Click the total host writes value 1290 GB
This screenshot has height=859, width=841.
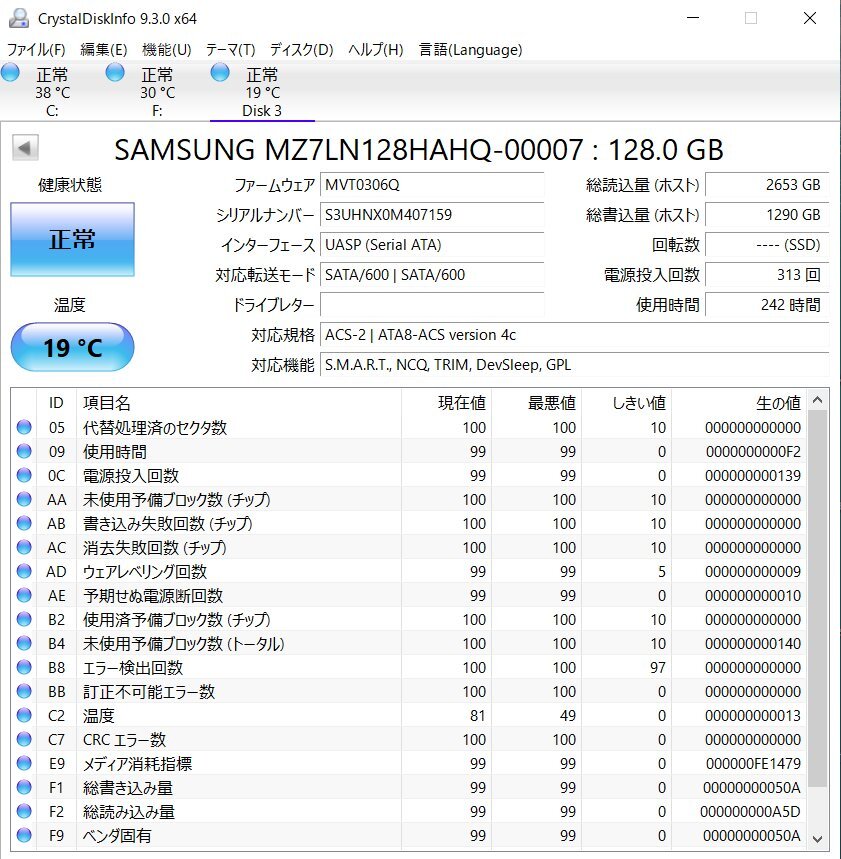tap(767, 215)
